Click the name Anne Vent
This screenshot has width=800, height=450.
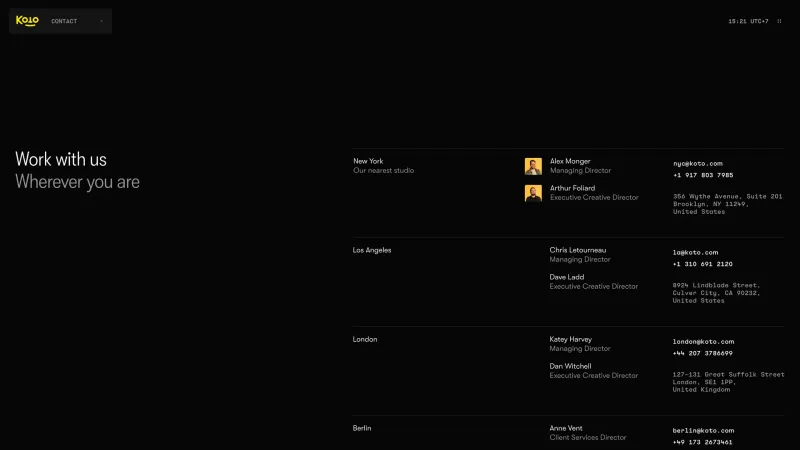point(566,429)
